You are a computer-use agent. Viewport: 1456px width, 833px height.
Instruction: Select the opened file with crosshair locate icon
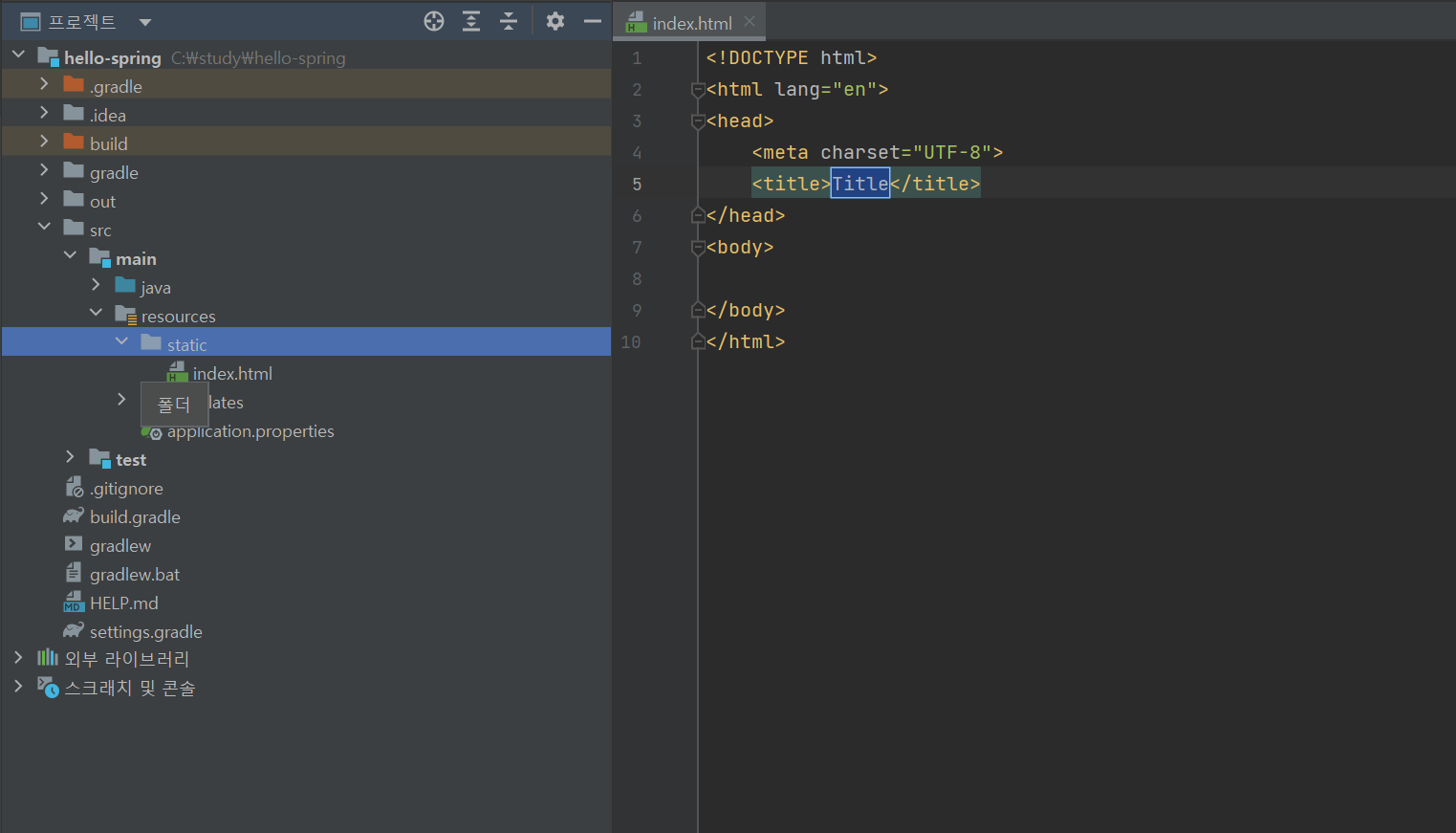pyautogui.click(x=433, y=20)
